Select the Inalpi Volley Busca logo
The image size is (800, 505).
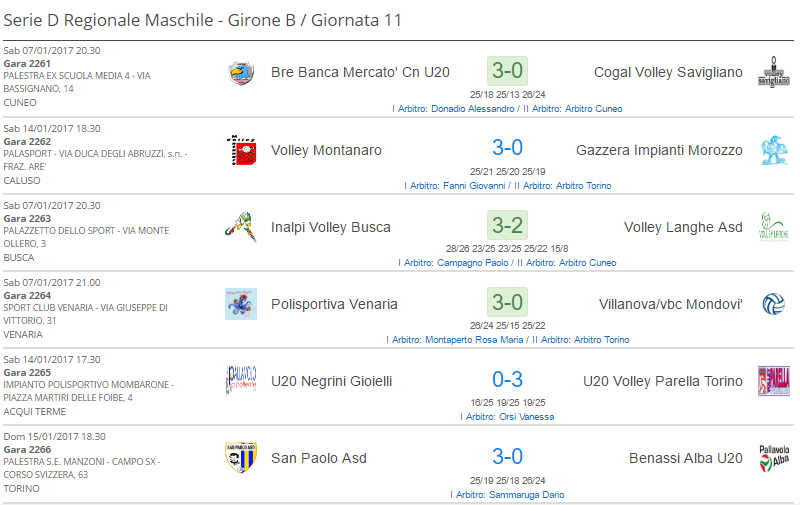(241, 227)
